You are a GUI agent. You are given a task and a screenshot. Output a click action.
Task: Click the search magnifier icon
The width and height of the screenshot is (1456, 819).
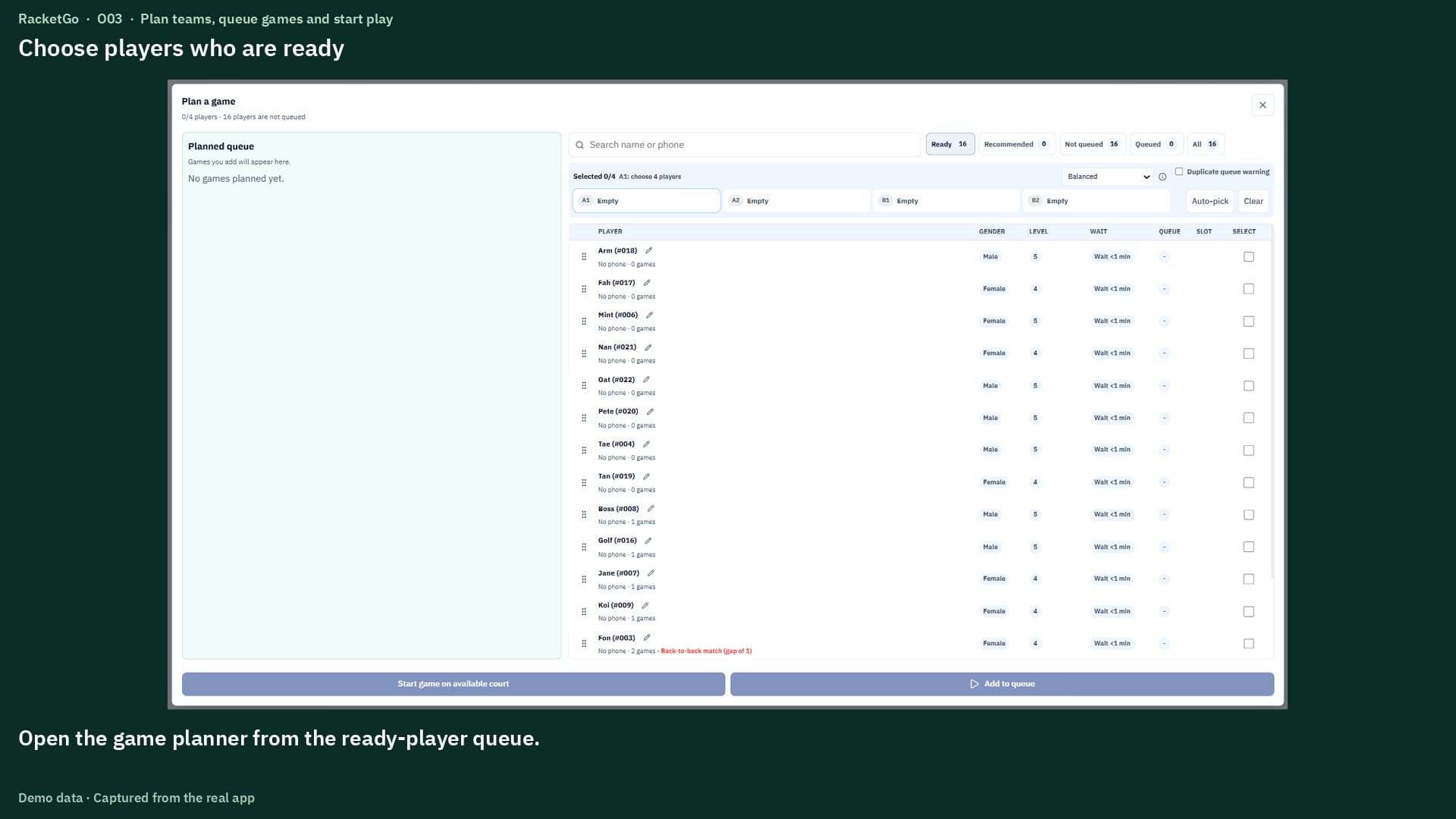[x=580, y=145]
